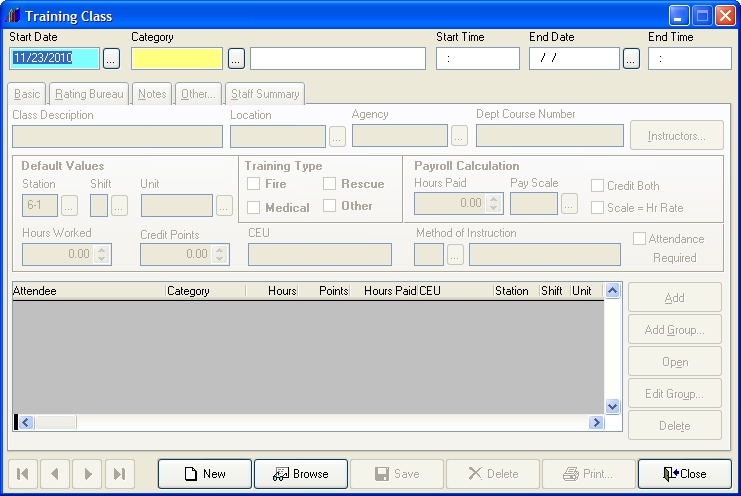
Task: Check the Fire training type box
Action: click(254, 184)
